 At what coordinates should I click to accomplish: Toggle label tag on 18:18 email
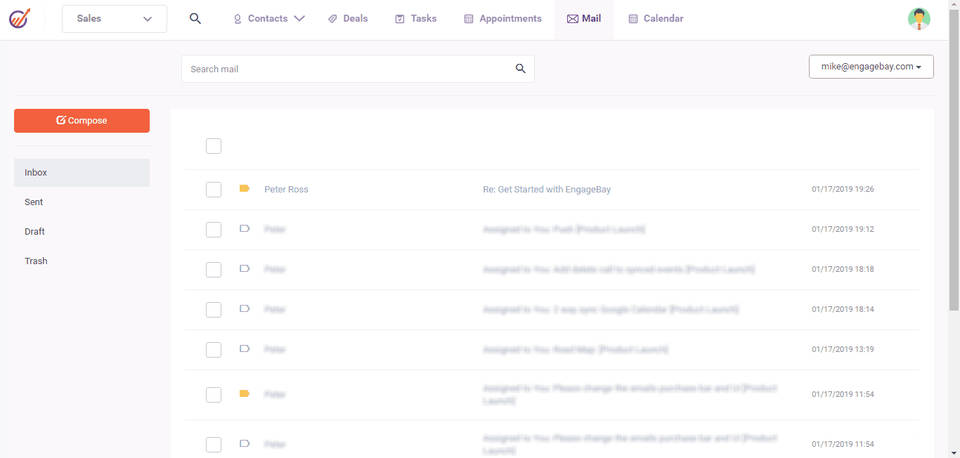[x=244, y=269]
